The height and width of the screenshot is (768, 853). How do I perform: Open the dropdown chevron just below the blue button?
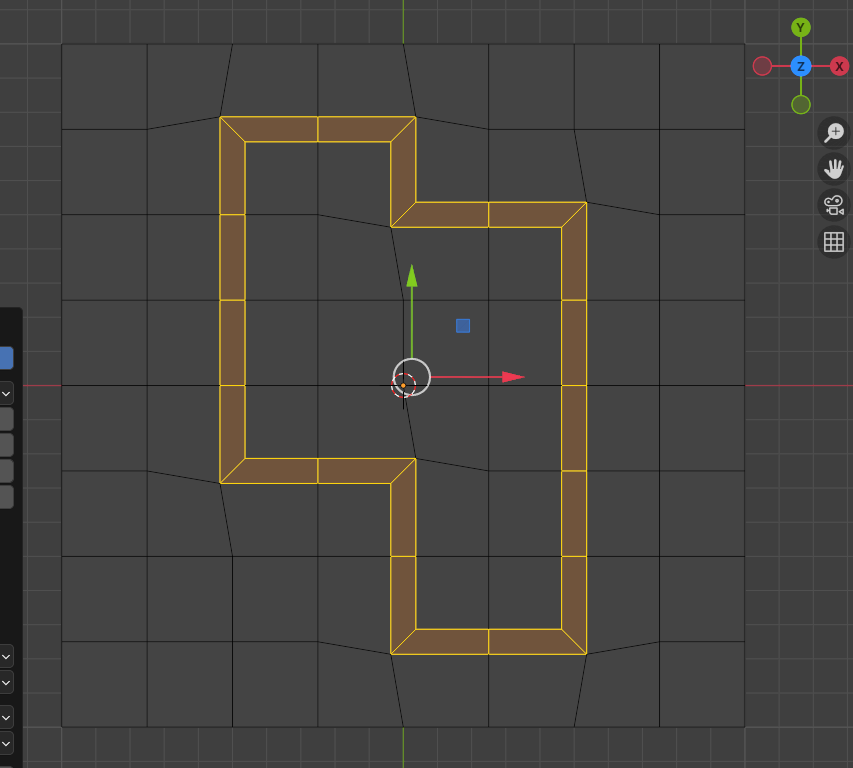coord(5,393)
